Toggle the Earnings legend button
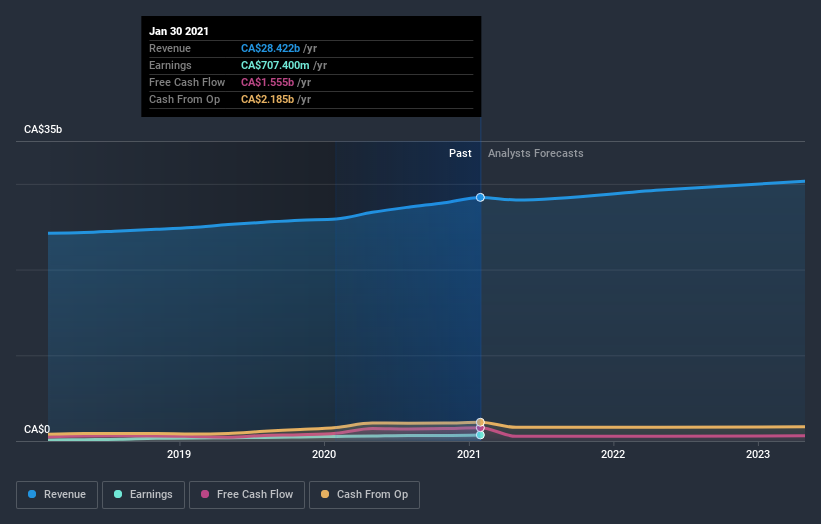Image resolution: width=821 pixels, height=524 pixels. coord(143,495)
